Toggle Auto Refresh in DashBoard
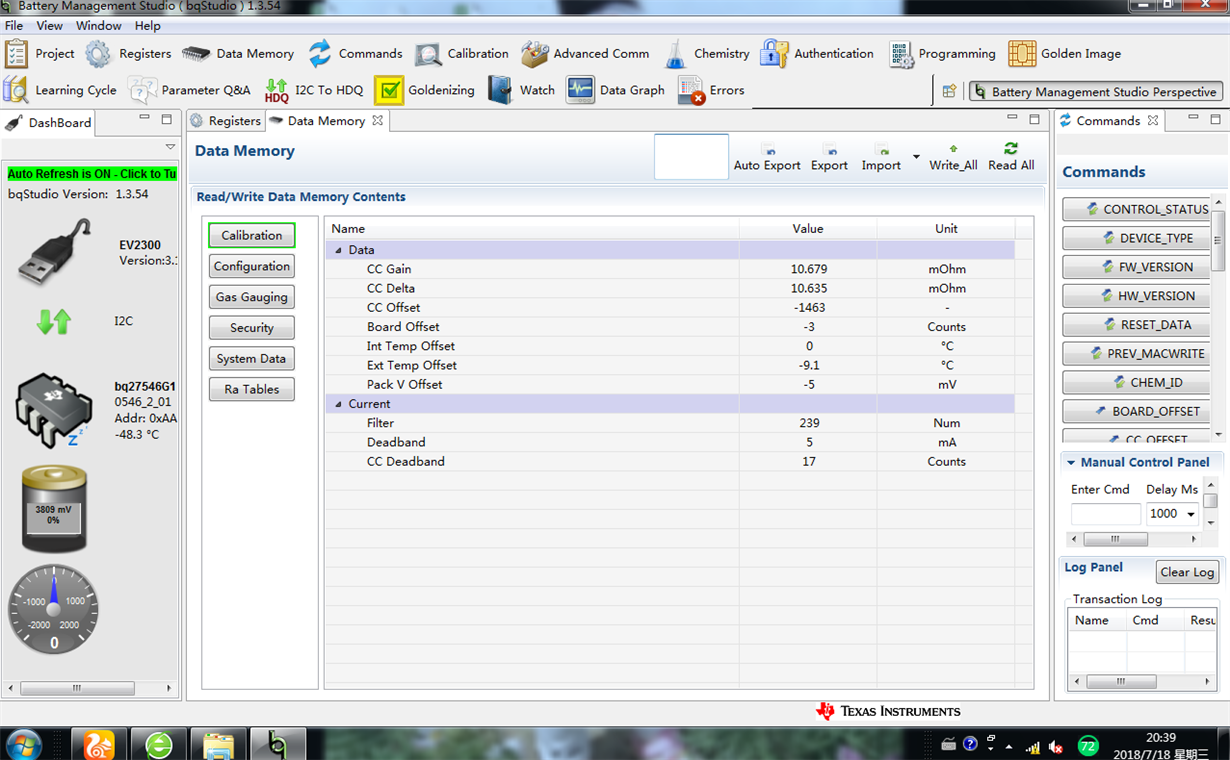Screen dimensions: 1230x760 point(92,174)
